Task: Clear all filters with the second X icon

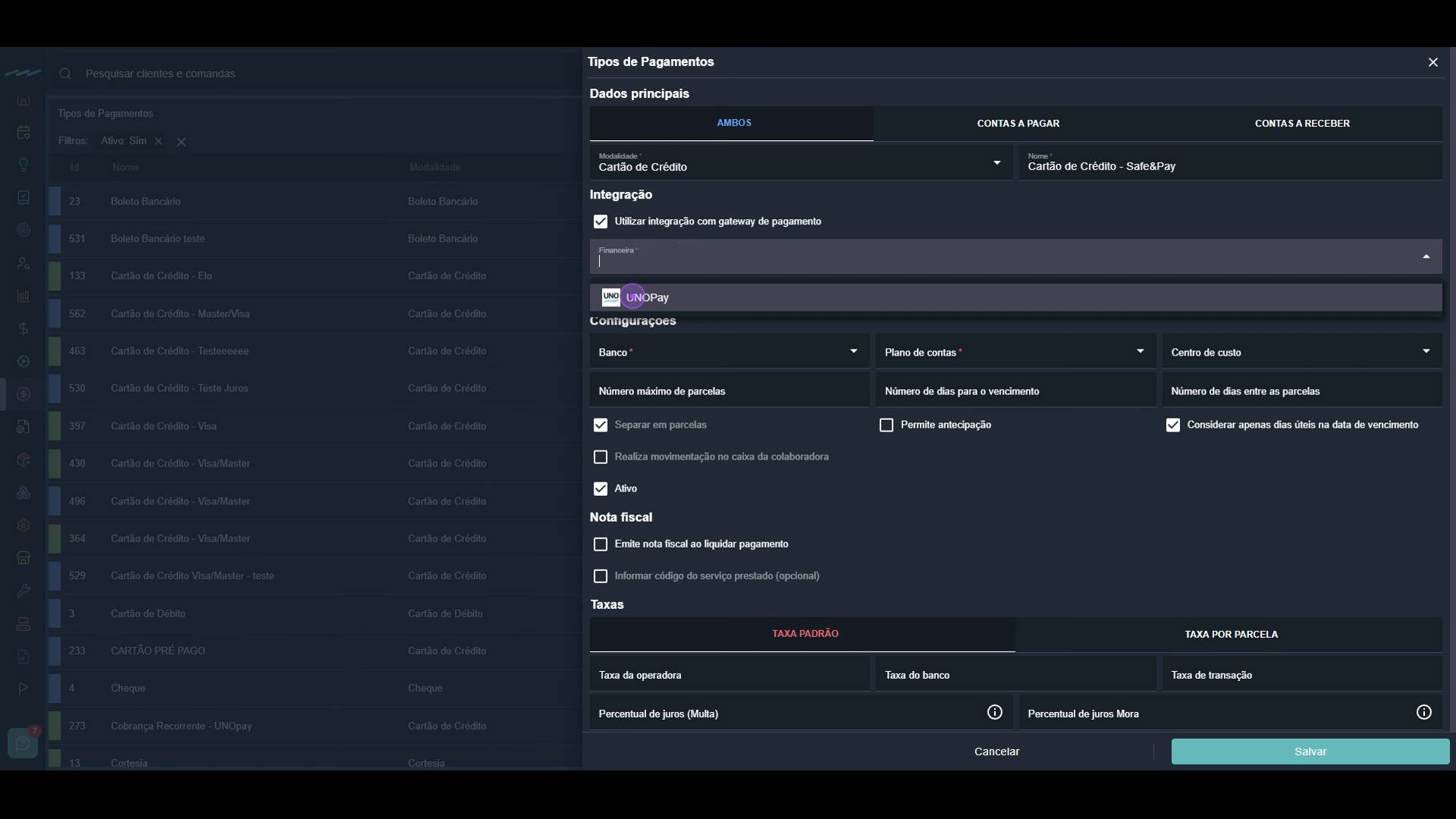Action: (181, 141)
